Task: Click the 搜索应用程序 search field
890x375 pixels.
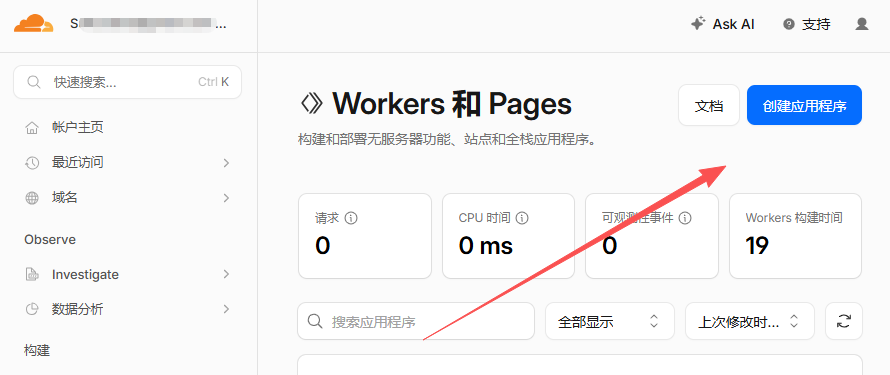Action: (415, 321)
